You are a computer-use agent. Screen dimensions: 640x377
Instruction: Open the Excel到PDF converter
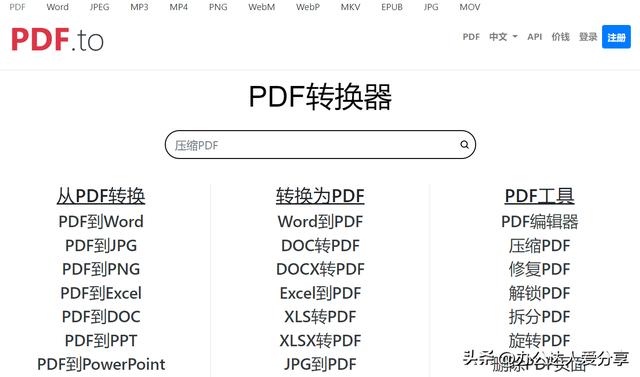(x=320, y=293)
